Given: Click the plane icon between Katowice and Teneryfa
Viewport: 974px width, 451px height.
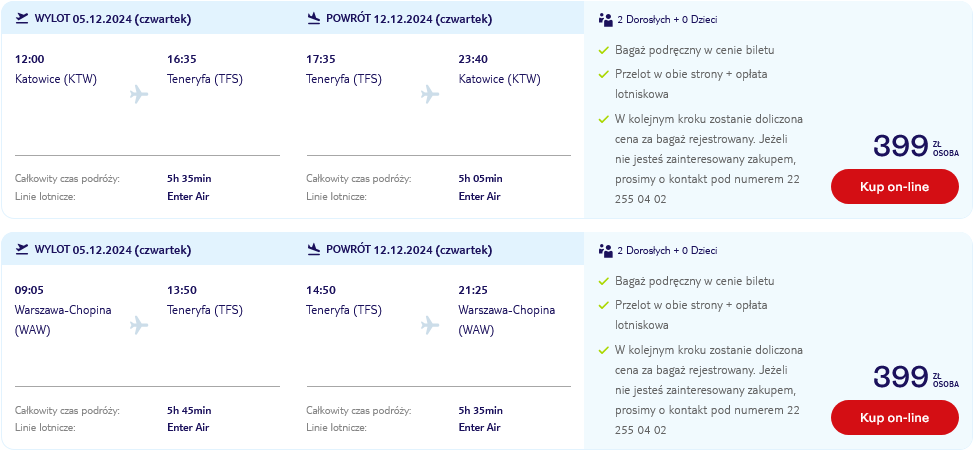Looking at the screenshot, I should [139, 94].
